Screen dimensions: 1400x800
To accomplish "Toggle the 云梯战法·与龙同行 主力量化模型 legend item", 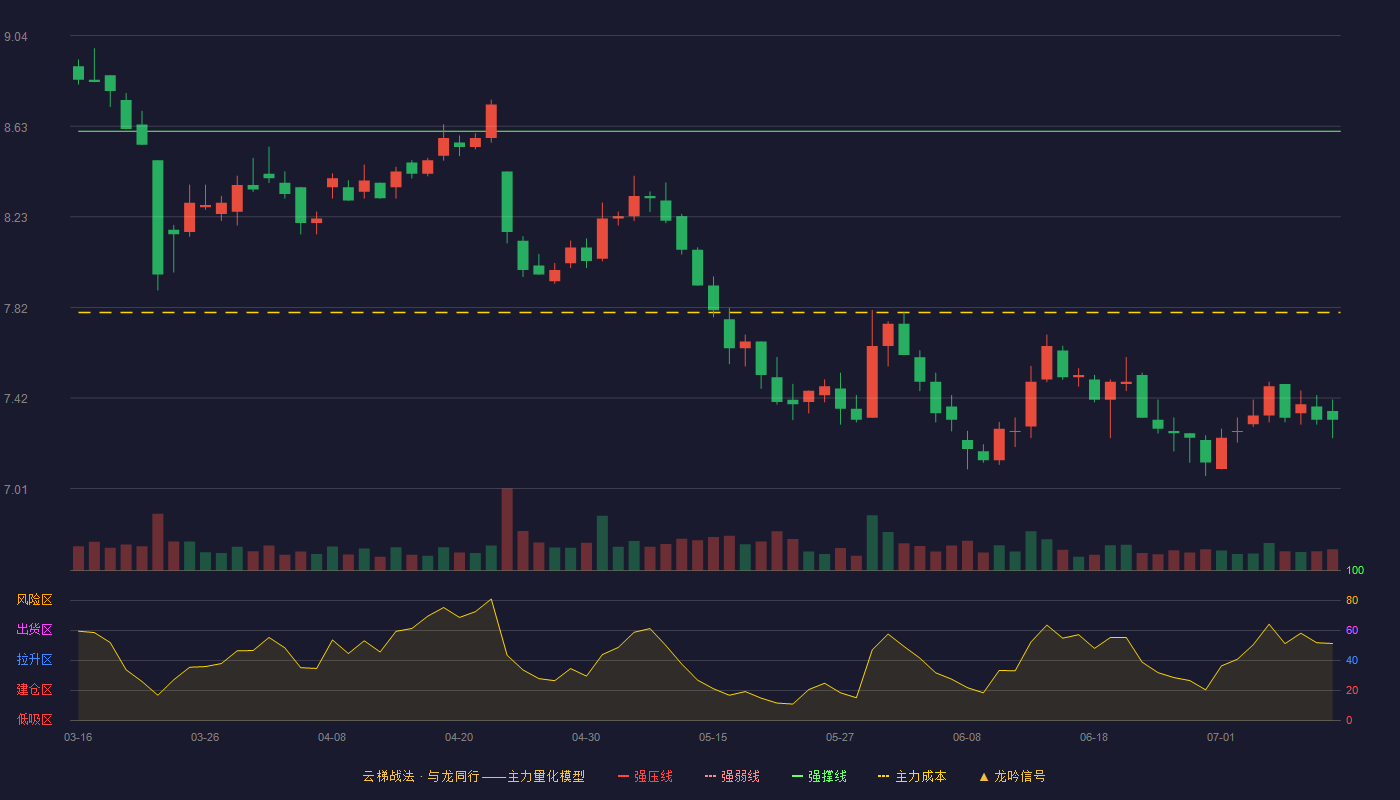I will [x=474, y=776].
